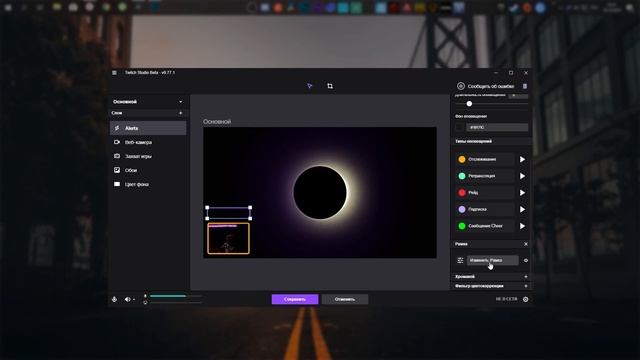640x360 pixels.
Task: Click the webcam thumbnail with orange frame on canvas
Action: [229, 238]
